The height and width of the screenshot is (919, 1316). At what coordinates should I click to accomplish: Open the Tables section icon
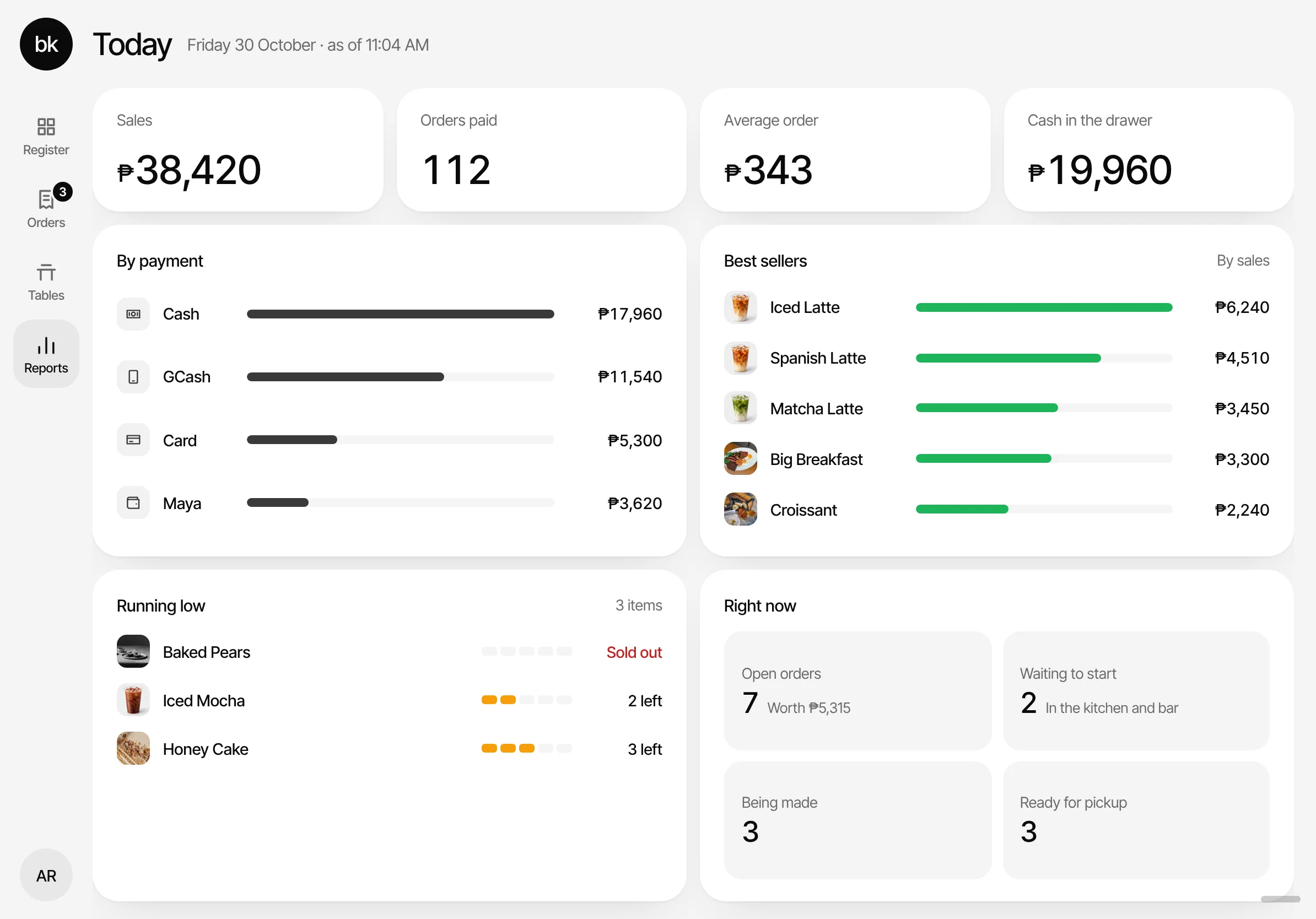point(46,272)
